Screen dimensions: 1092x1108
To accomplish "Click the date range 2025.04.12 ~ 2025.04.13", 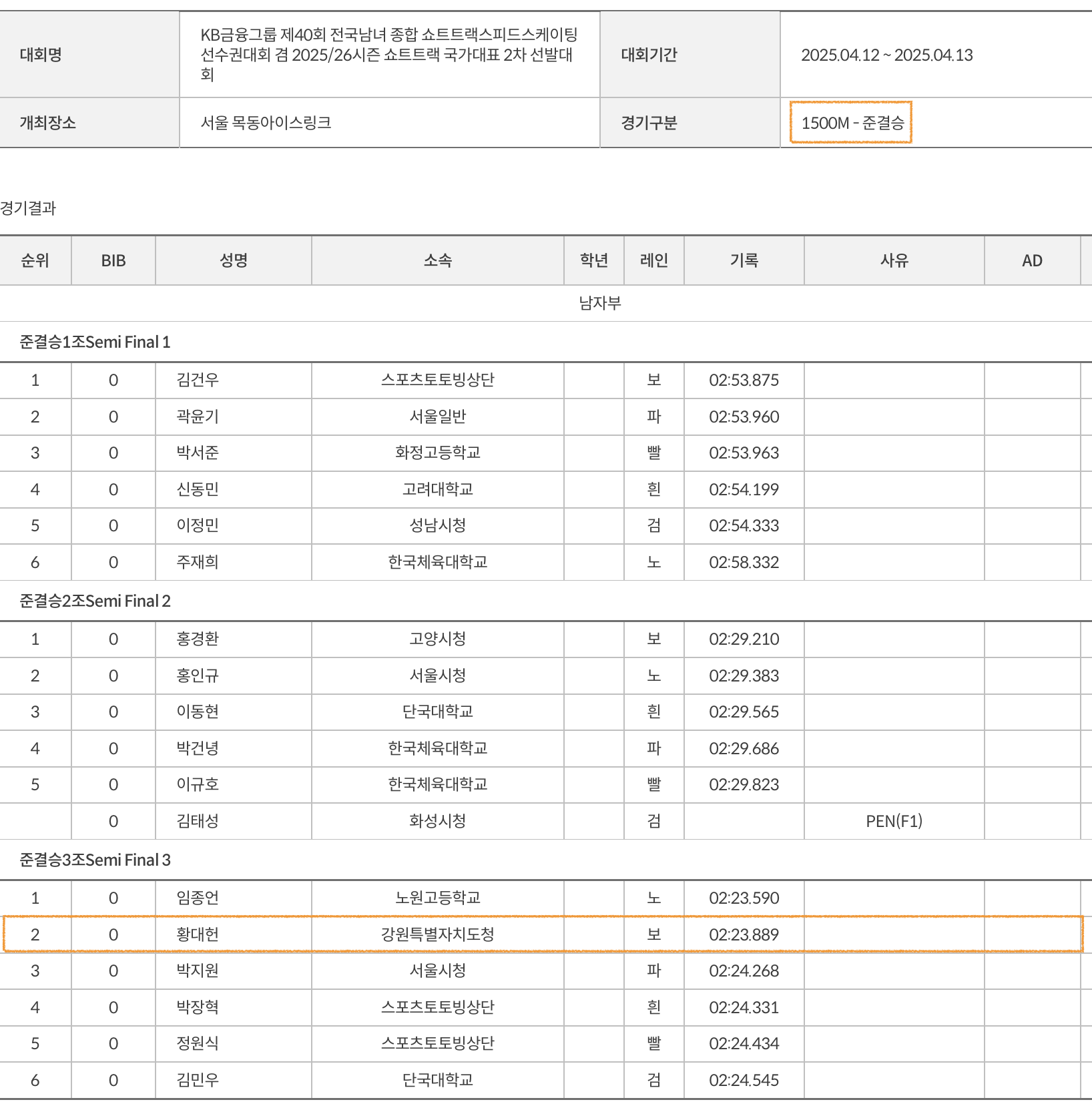I will tap(886, 55).
